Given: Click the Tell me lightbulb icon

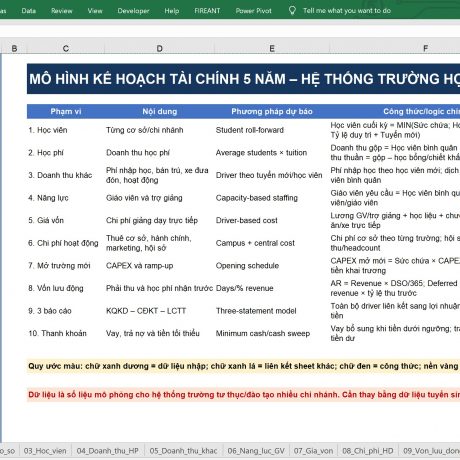Looking at the screenshot, I should click(292, 11).
